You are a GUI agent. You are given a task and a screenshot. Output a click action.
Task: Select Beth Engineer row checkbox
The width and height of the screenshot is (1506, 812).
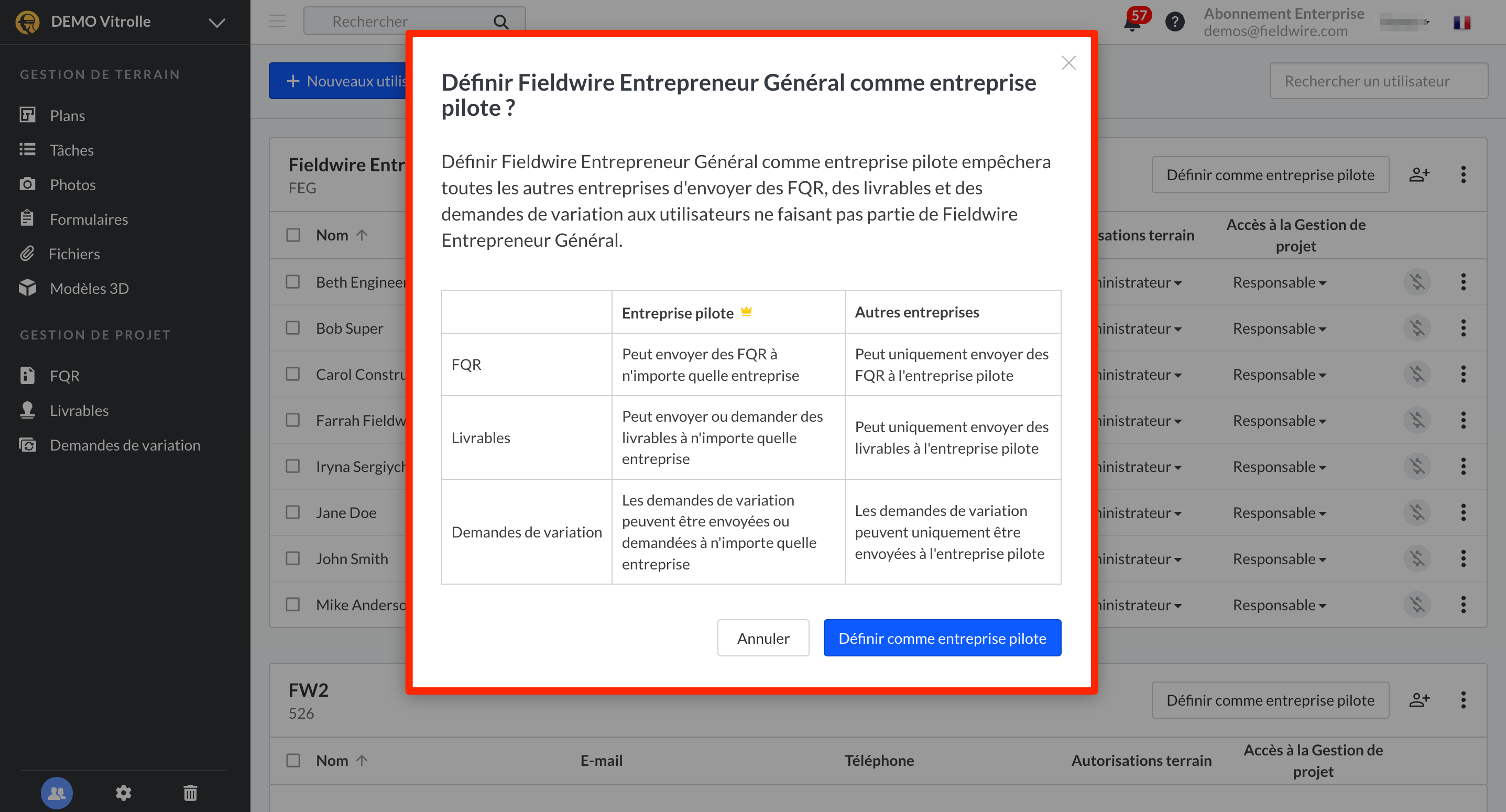[293, 282]
